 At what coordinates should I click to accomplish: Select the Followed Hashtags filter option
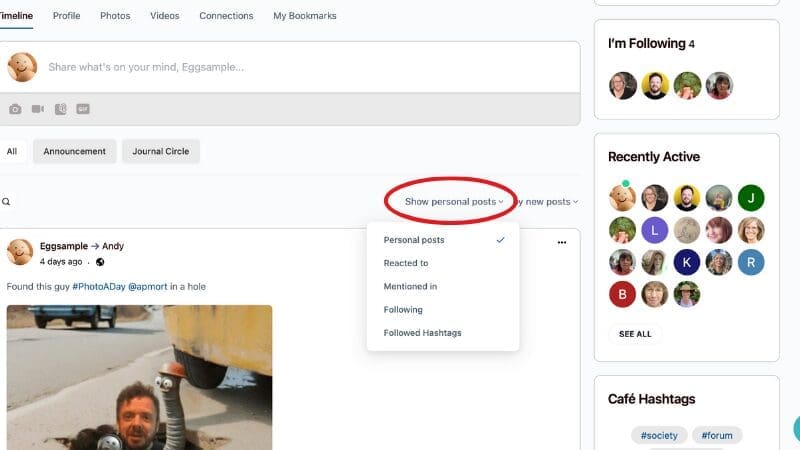pyautogui.click(x=422, y=333)
